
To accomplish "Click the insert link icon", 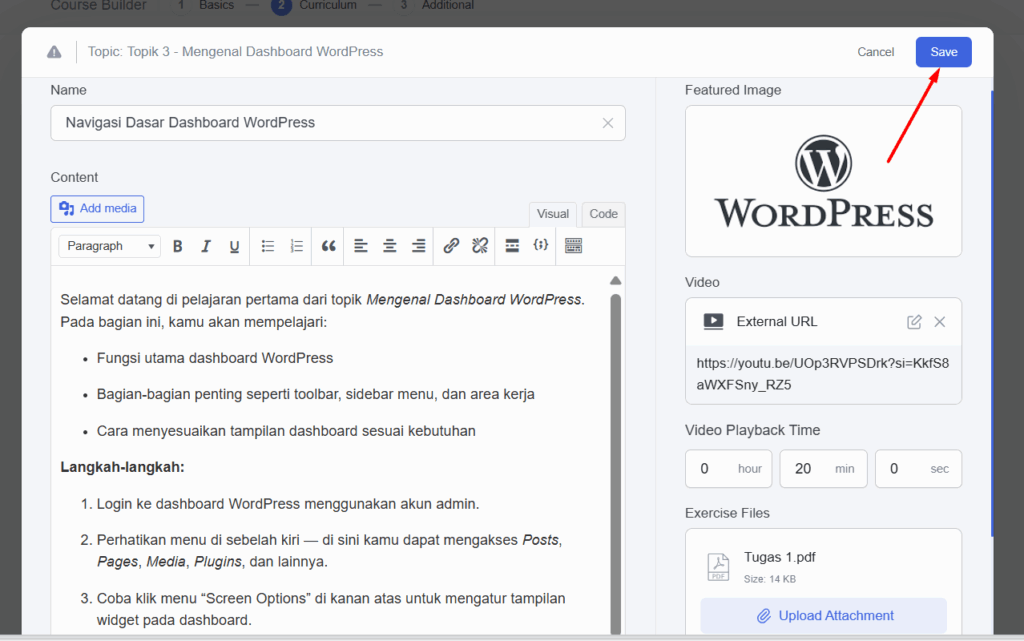I will pyautogui.click(x=451, y=246).
